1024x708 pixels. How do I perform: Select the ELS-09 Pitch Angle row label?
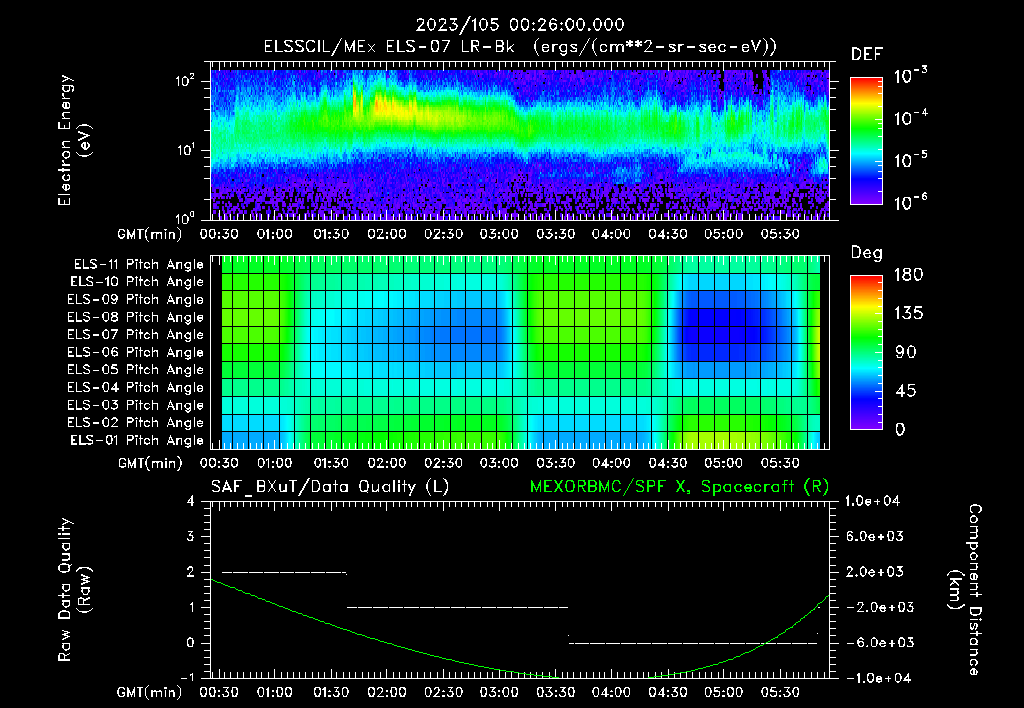coord(136,300)
